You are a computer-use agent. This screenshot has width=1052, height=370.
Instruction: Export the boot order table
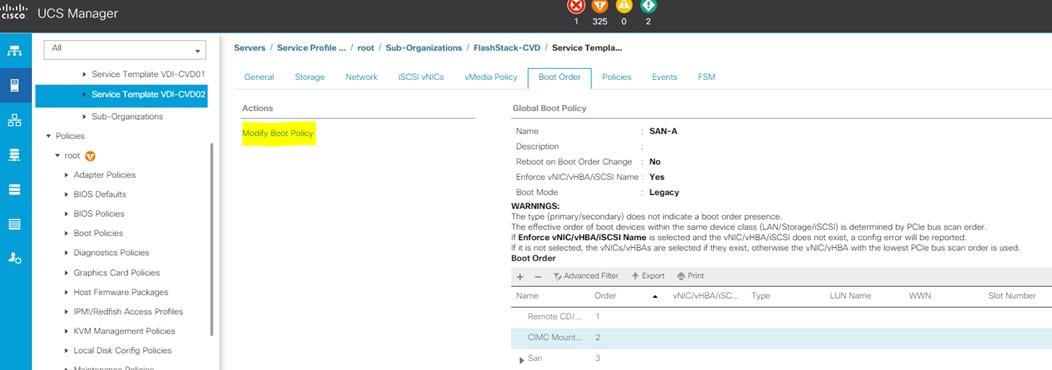pyautogui.click(x=648, y=276)
